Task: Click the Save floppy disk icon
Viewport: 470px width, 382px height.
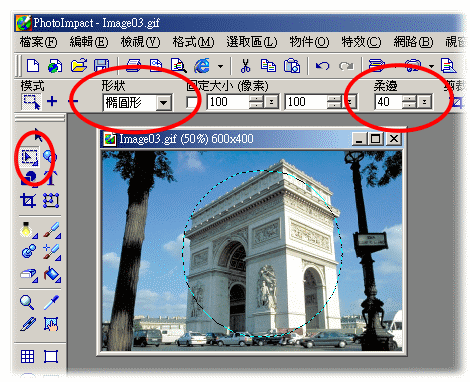Action: coord(102,65)
